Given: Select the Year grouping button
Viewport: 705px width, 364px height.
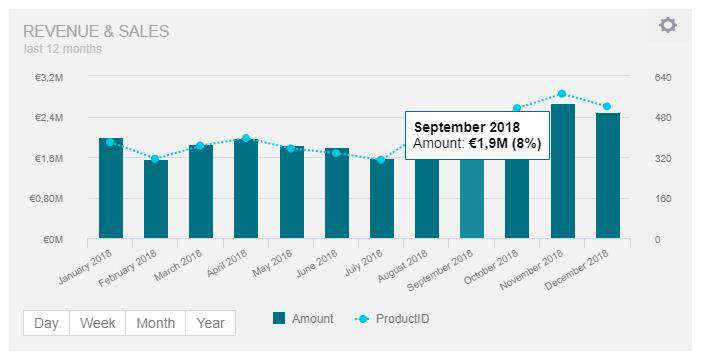Looking at the screenshot, I should coord(210,323).
